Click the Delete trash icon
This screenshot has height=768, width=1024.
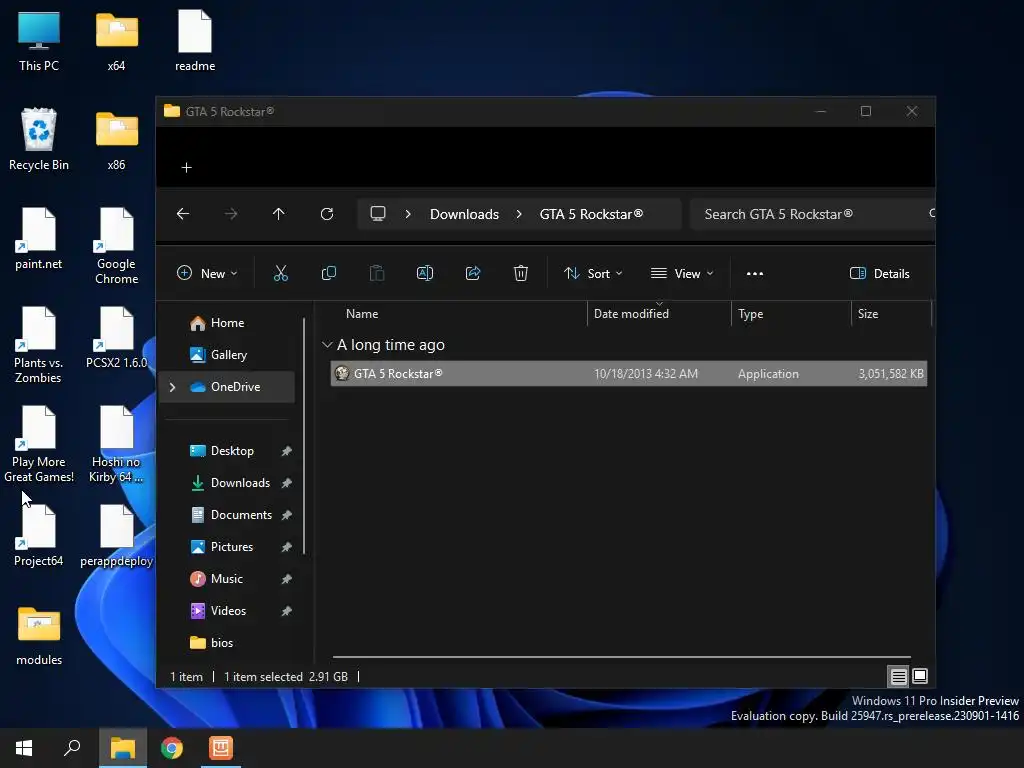click(x=520, y=273)
